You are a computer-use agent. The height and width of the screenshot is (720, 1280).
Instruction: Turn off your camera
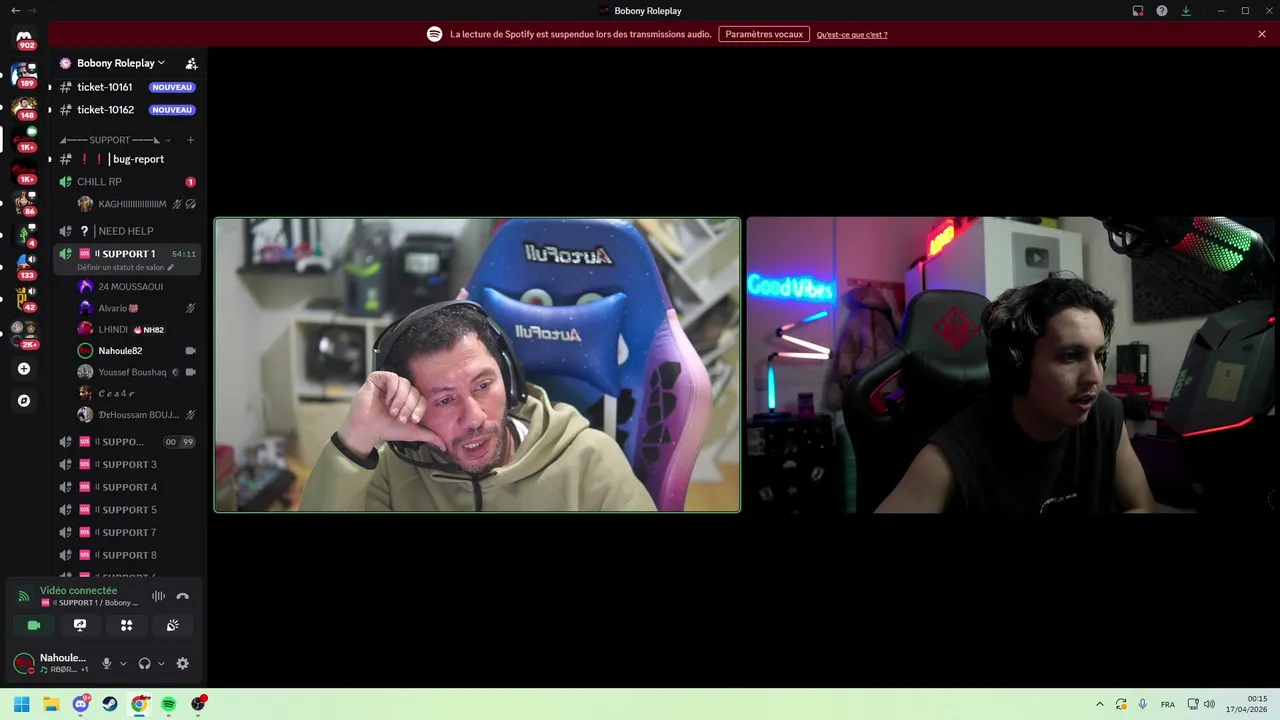click(x=33, y=625)
